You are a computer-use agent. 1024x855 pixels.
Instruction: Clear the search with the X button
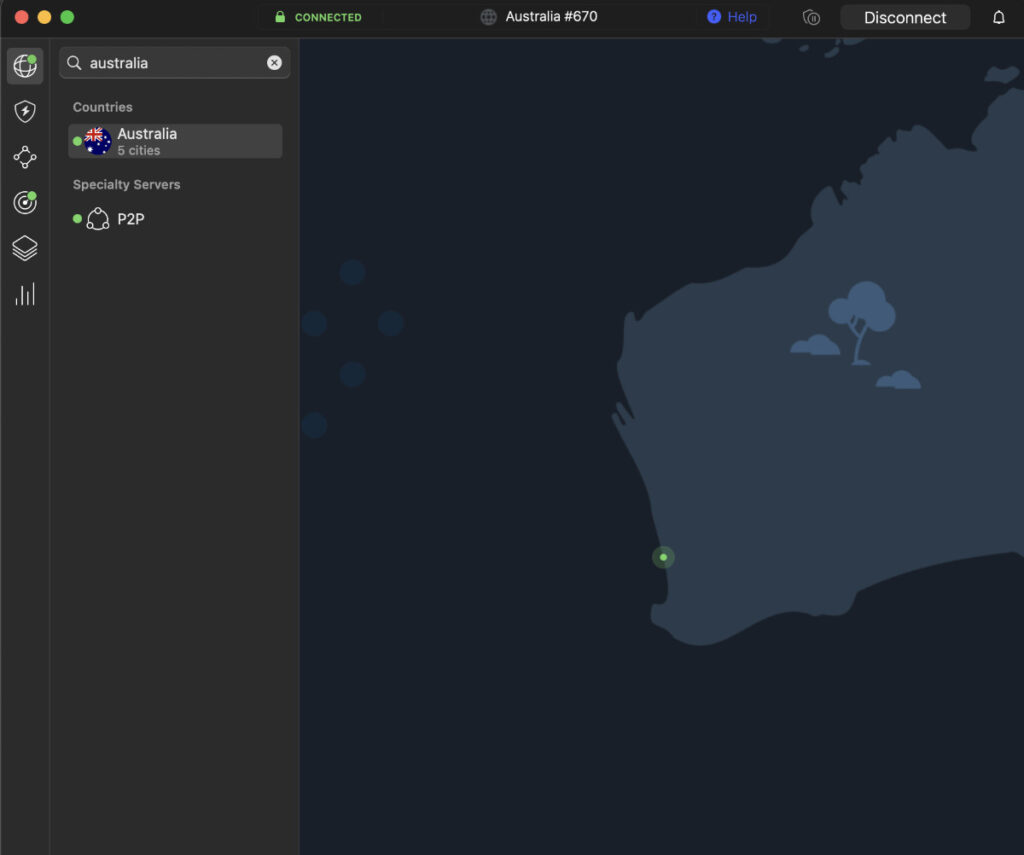[x=274, y=62]
